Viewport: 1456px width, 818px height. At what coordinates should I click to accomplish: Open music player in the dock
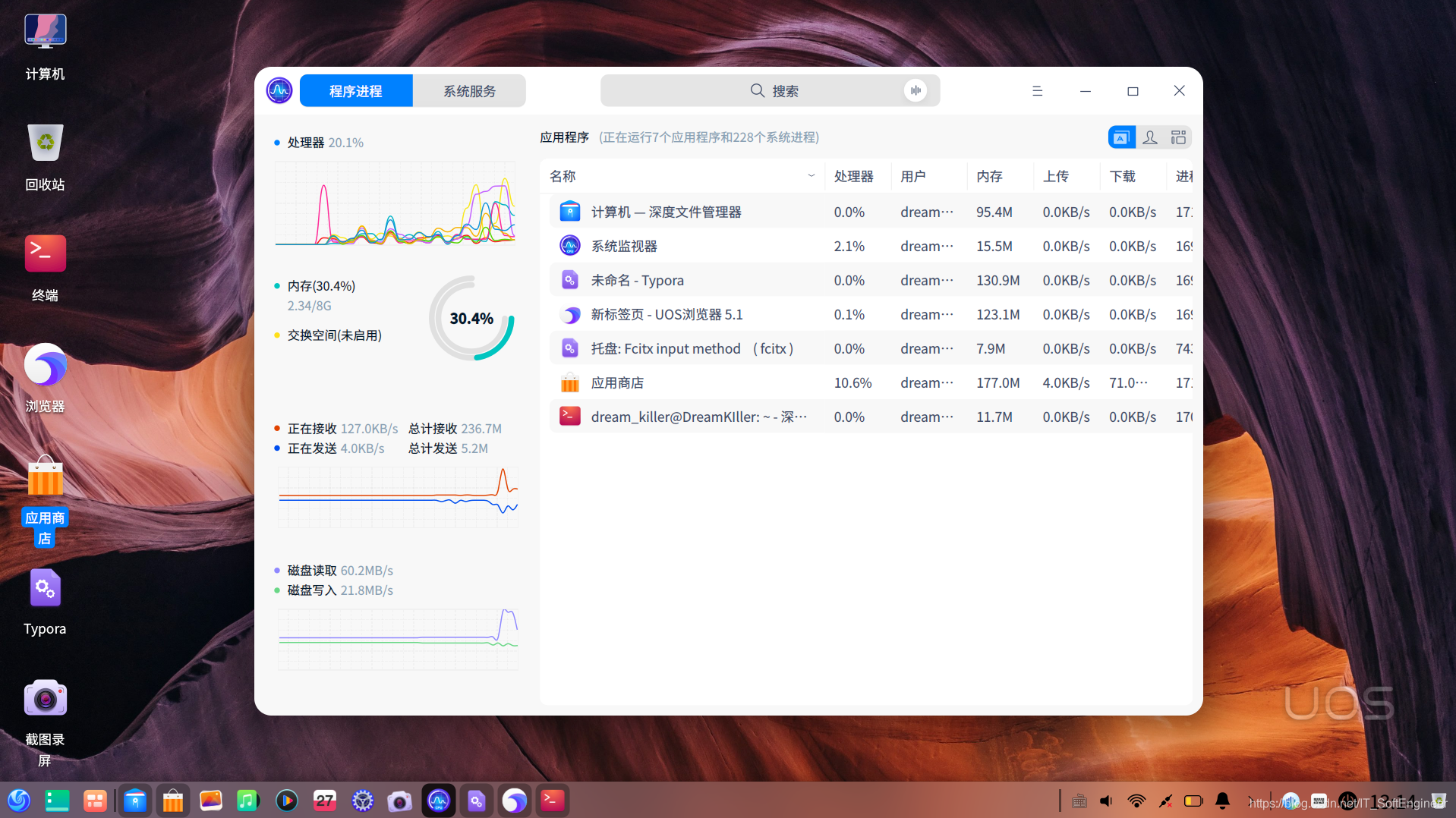click(248, 801)
